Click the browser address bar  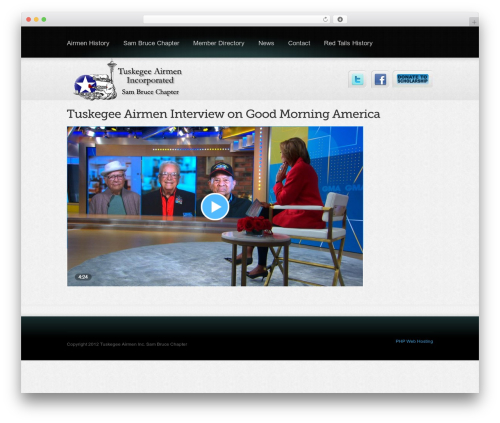coord(237,19)
